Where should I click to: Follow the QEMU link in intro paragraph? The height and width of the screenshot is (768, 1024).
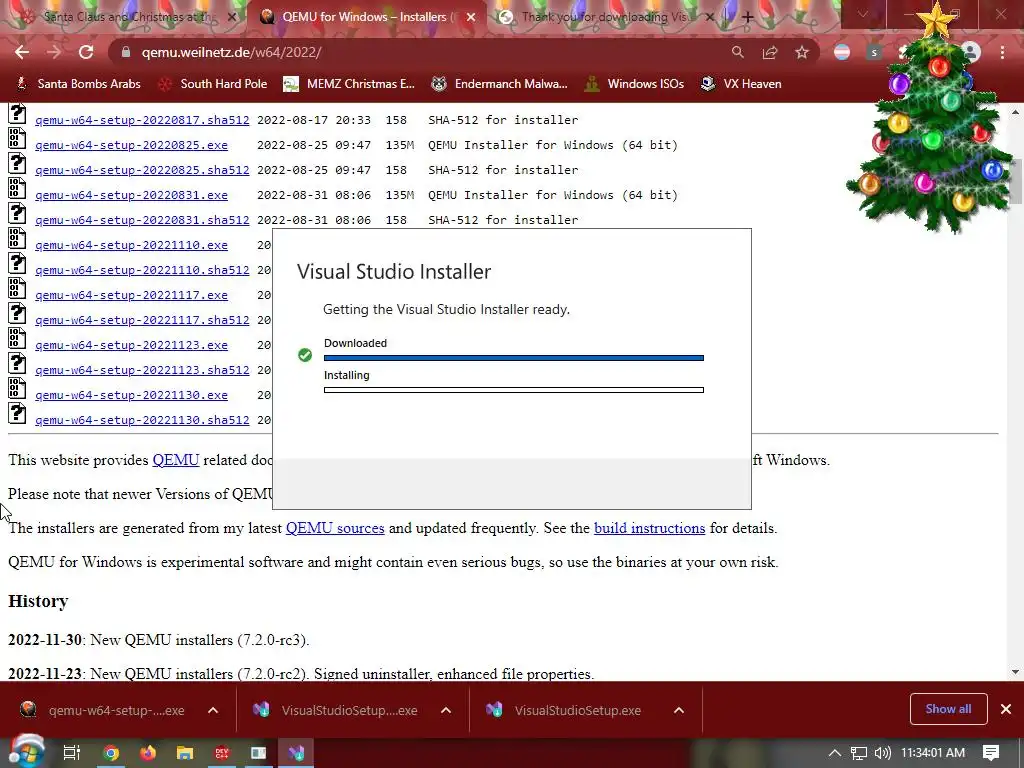pos(176,460)
